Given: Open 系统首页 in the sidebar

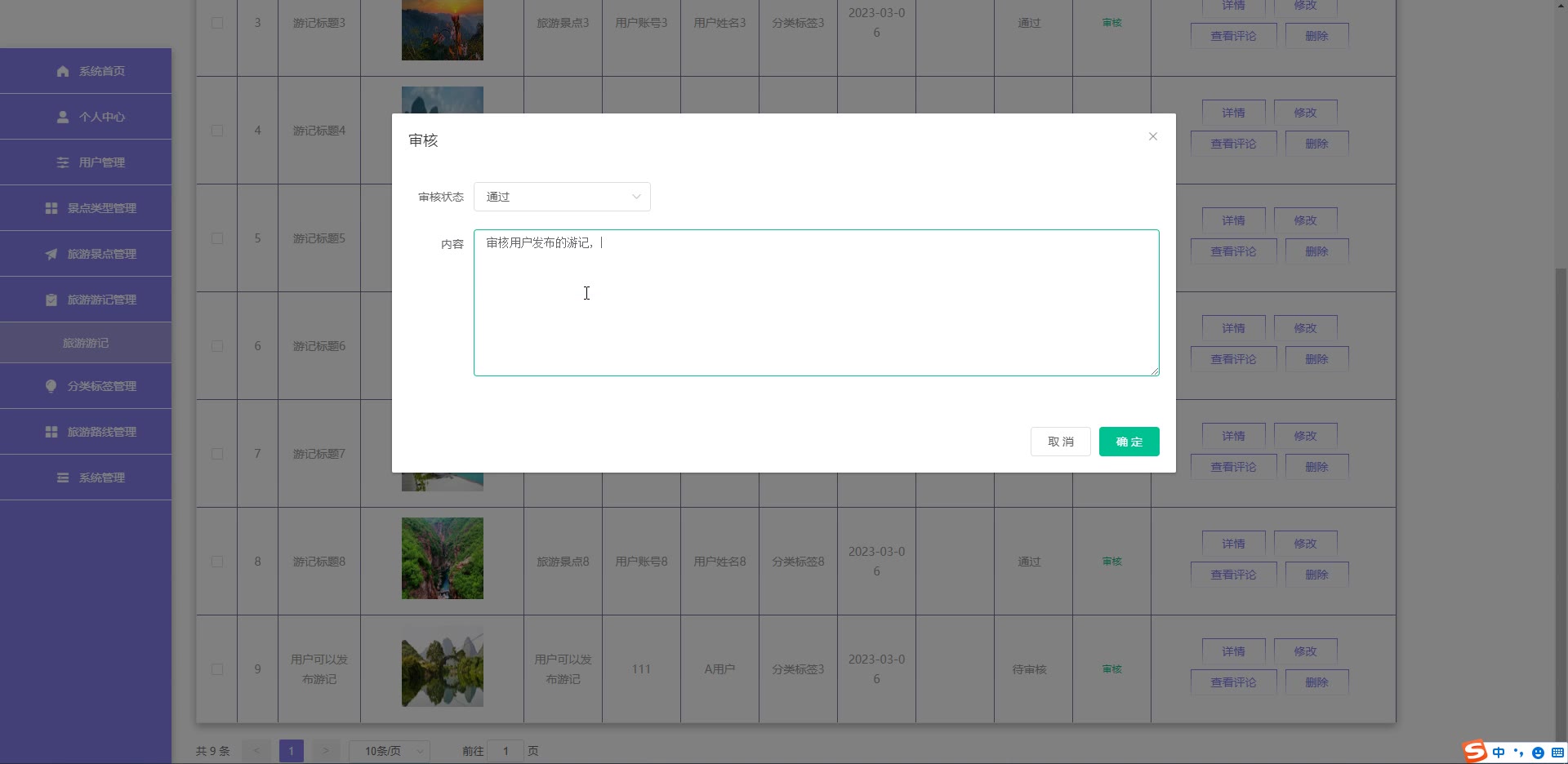Looking at the screenshot, I should tap(86, 71).
